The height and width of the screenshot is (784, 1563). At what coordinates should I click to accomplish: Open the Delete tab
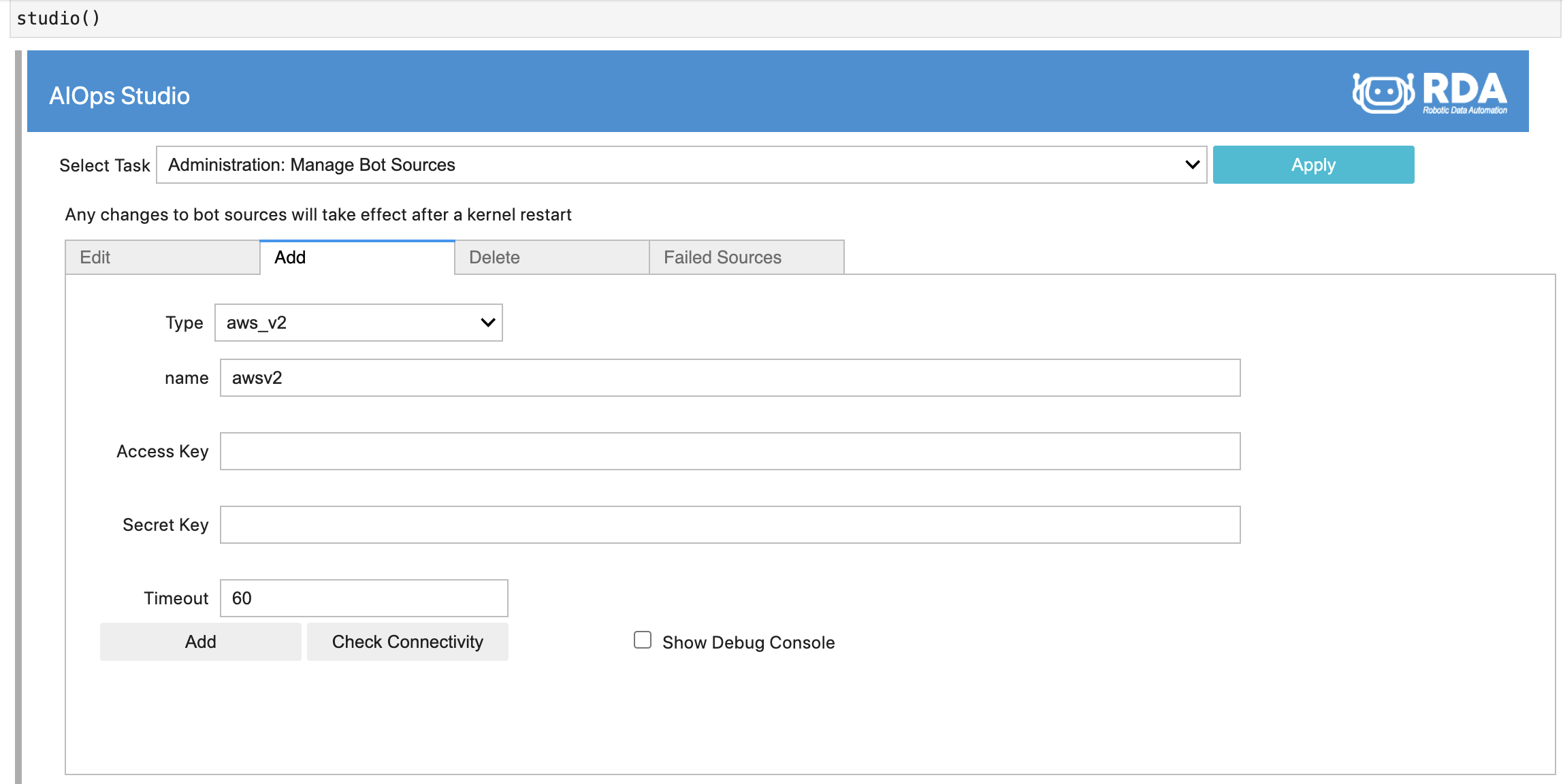[x=551, y=257]
